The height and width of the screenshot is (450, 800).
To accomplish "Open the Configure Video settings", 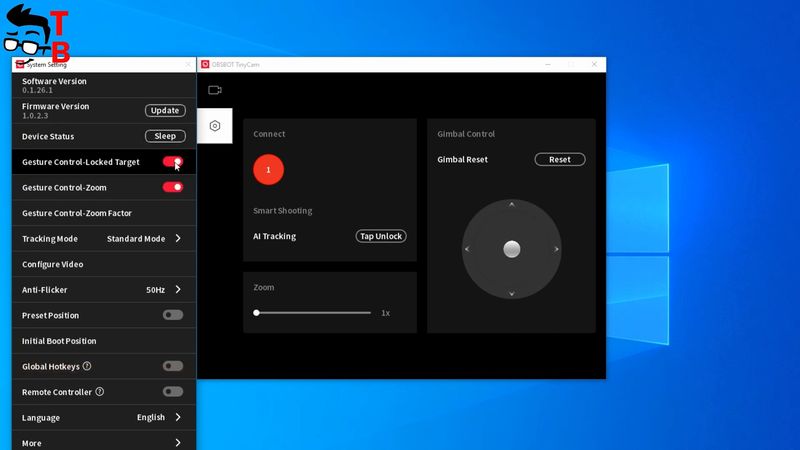I will pyautogui.click(x=104, y=264).
